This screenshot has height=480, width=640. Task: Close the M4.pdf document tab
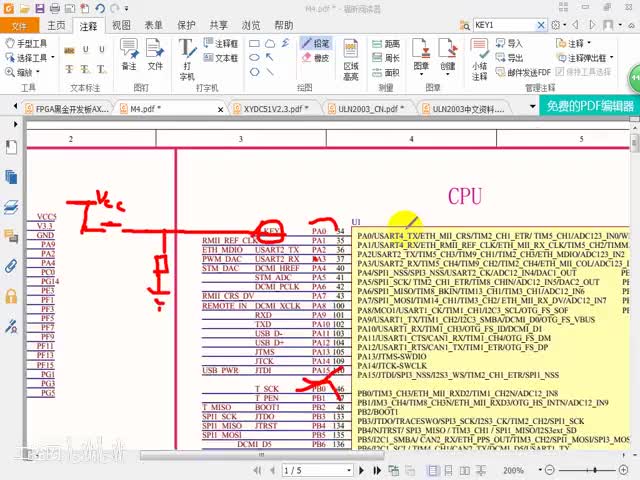pos(220,109)
